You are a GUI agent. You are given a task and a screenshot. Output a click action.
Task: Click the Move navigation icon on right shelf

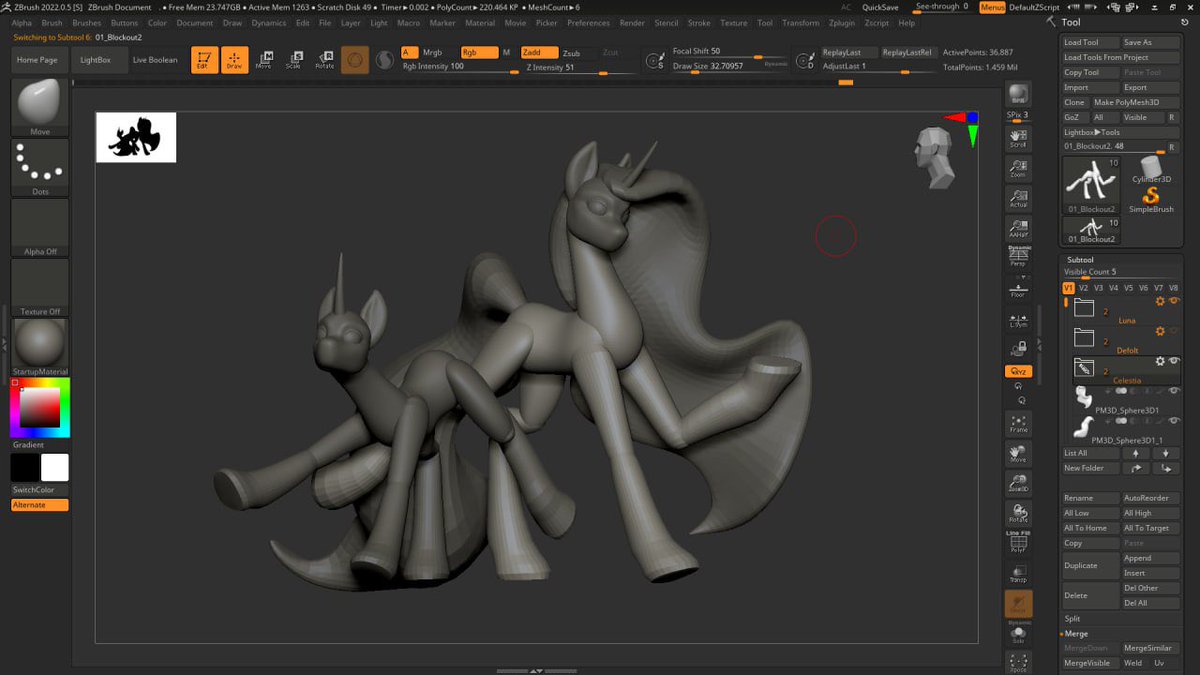[x=1018, y=453]
